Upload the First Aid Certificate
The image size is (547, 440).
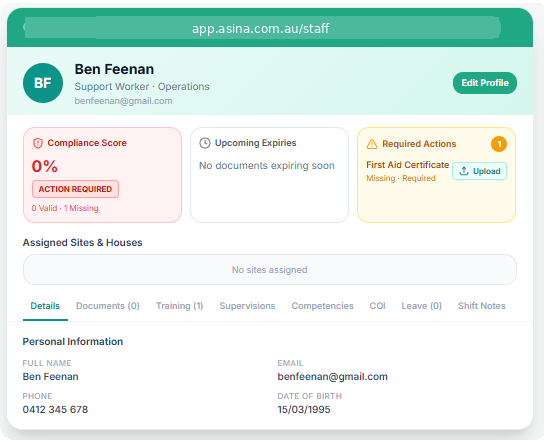tap(479, 171)
